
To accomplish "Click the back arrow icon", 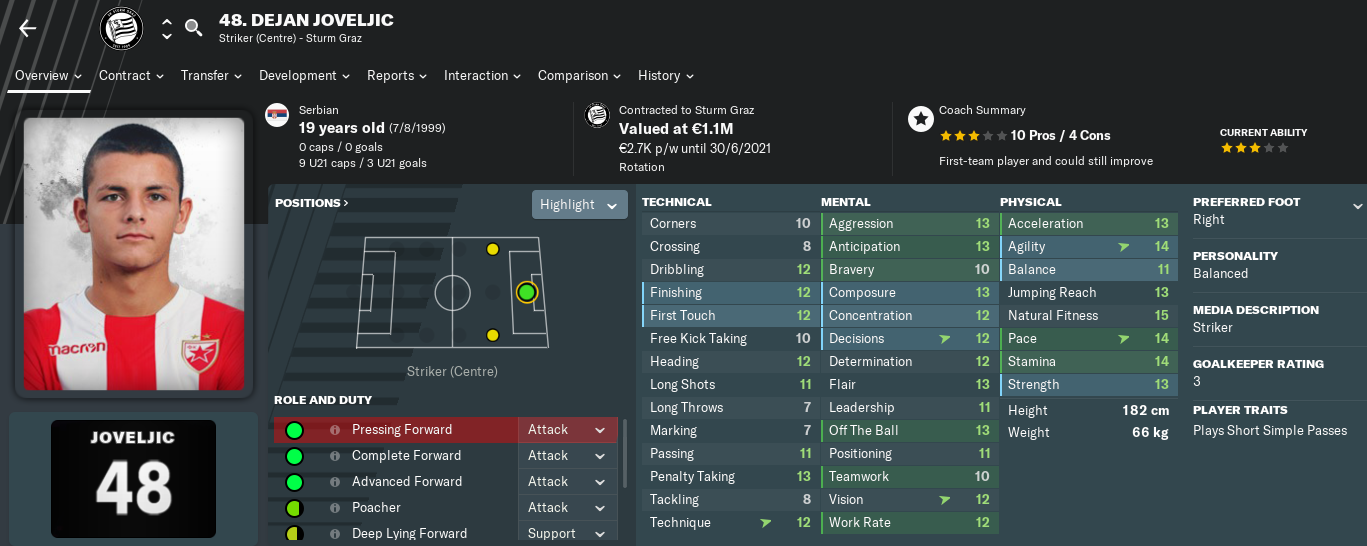I will tap(27, 28).
